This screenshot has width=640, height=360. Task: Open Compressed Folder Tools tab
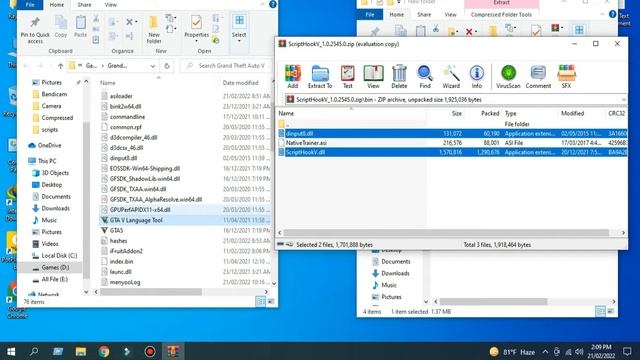tap(501, 15)
